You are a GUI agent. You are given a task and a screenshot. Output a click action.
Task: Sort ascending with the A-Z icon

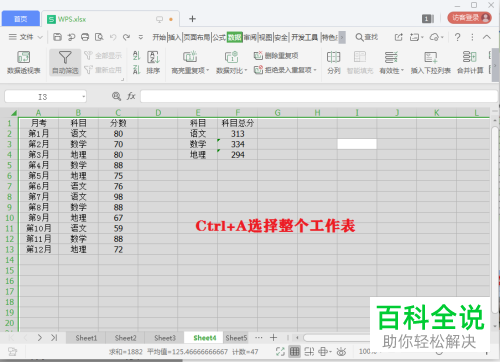(x=136, y=55)
